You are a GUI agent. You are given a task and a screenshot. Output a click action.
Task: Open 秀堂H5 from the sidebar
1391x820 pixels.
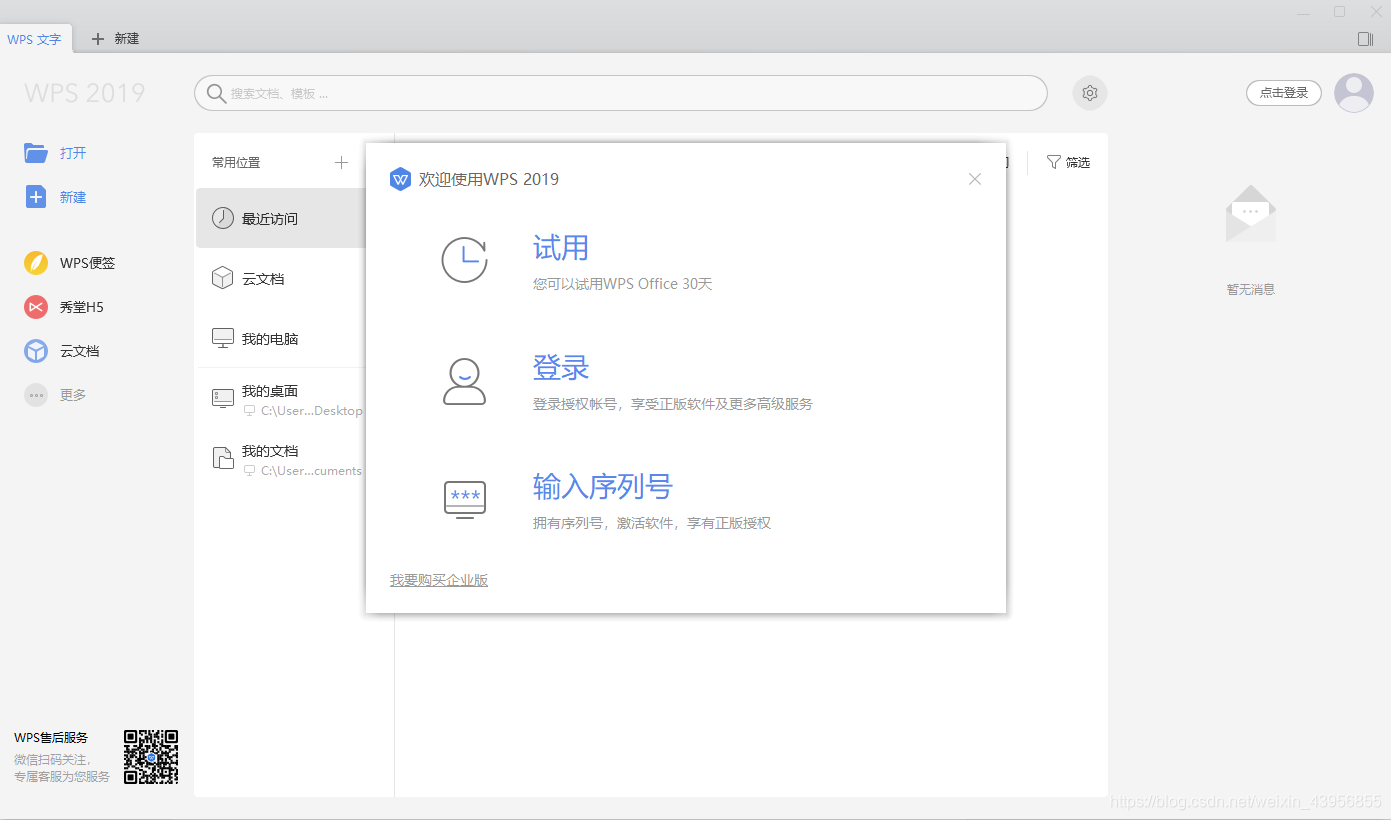click(64, 307)
